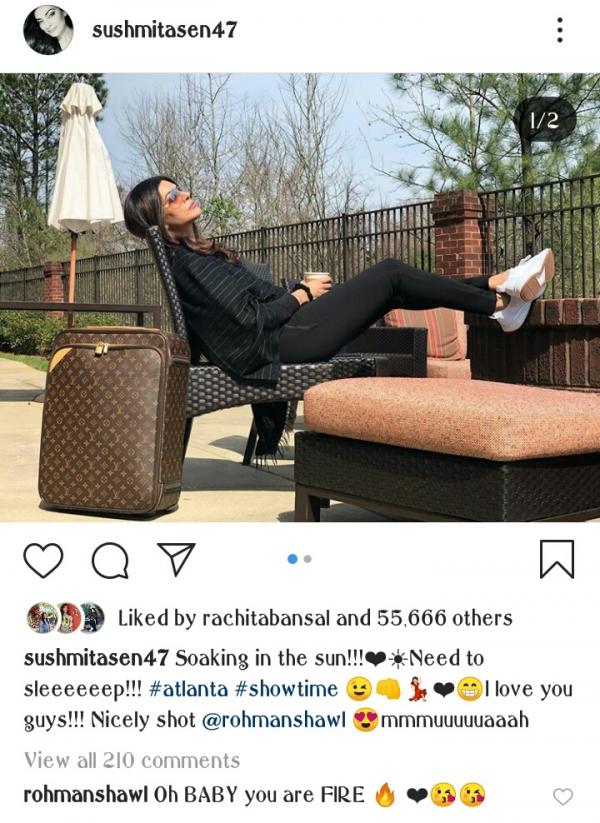Open the @rohmanshawl mention in caption
600x823 pixels.
tap(274, 720)
